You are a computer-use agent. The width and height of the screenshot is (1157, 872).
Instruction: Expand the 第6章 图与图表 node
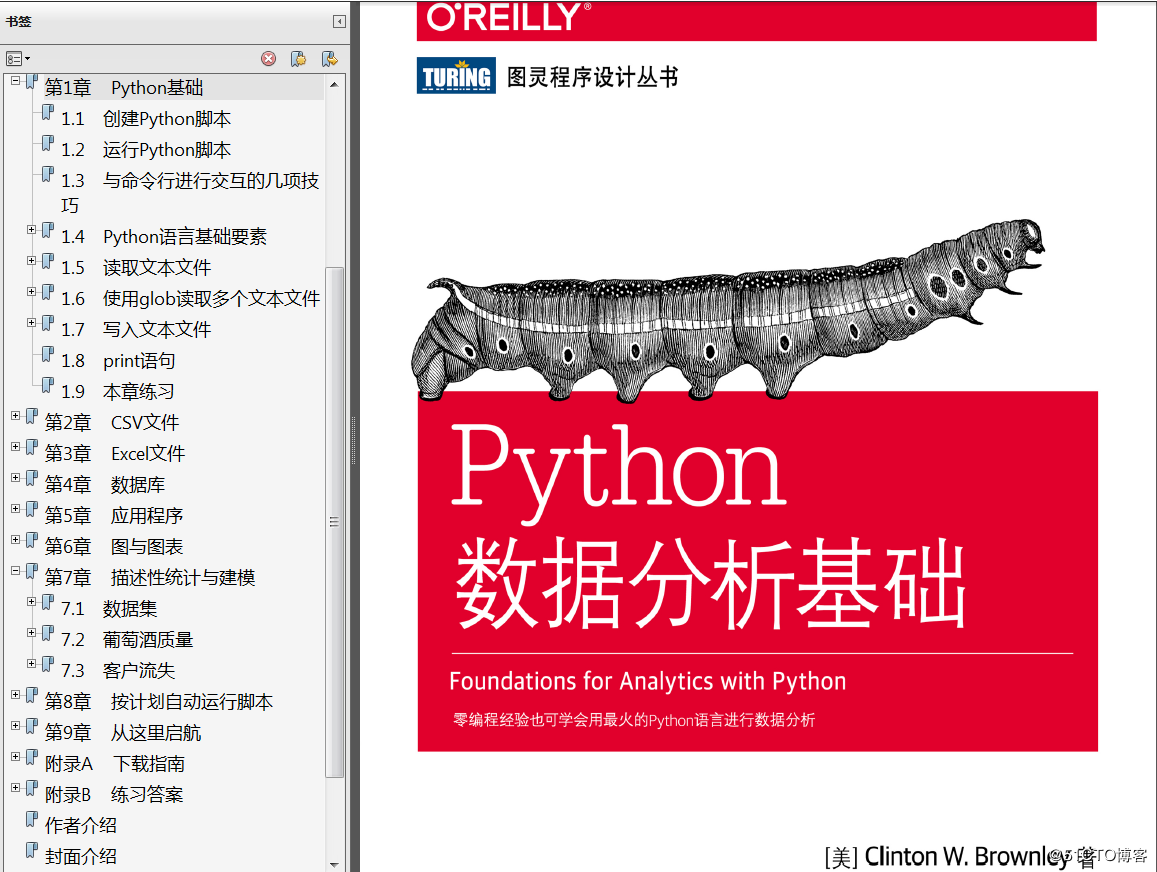coord(15,540)
